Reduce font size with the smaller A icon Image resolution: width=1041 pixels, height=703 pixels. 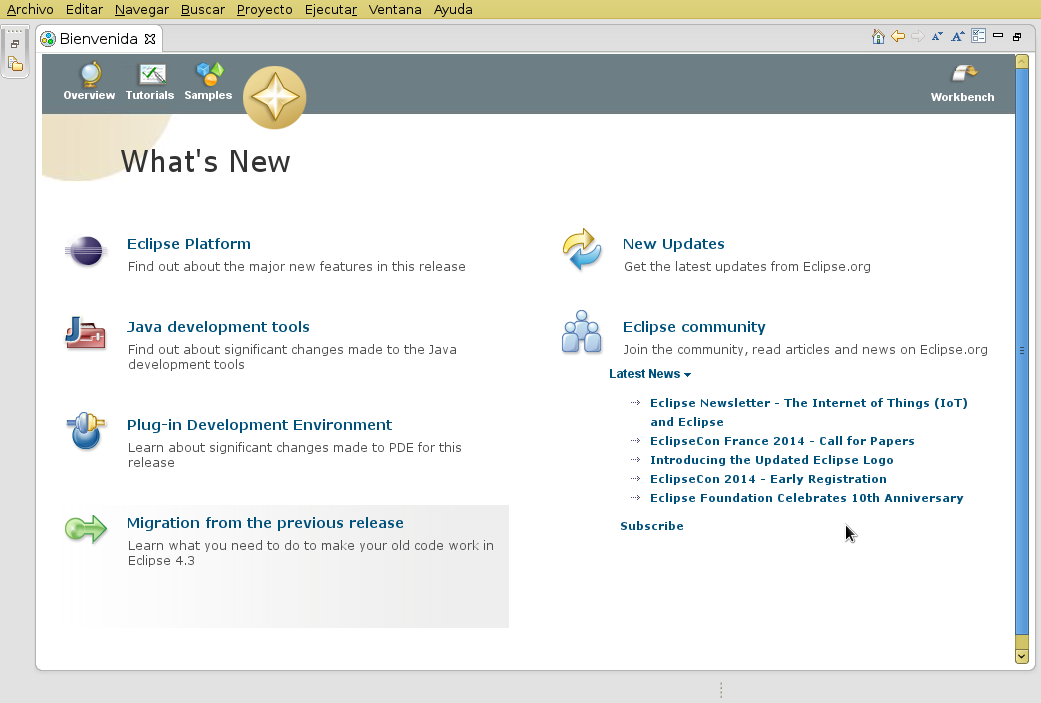point(937,37)
